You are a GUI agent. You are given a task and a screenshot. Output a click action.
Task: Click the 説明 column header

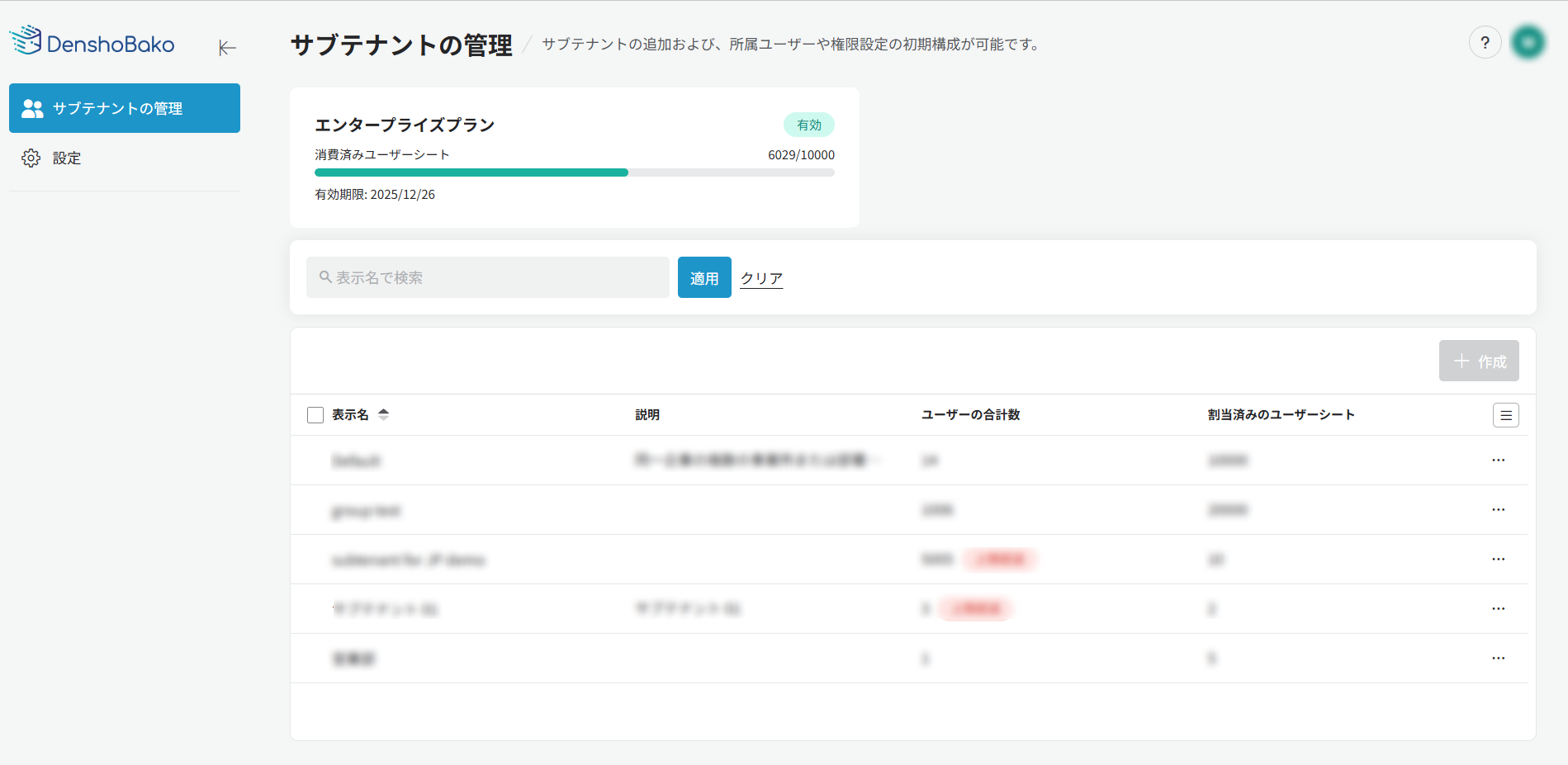click(647, 414)
